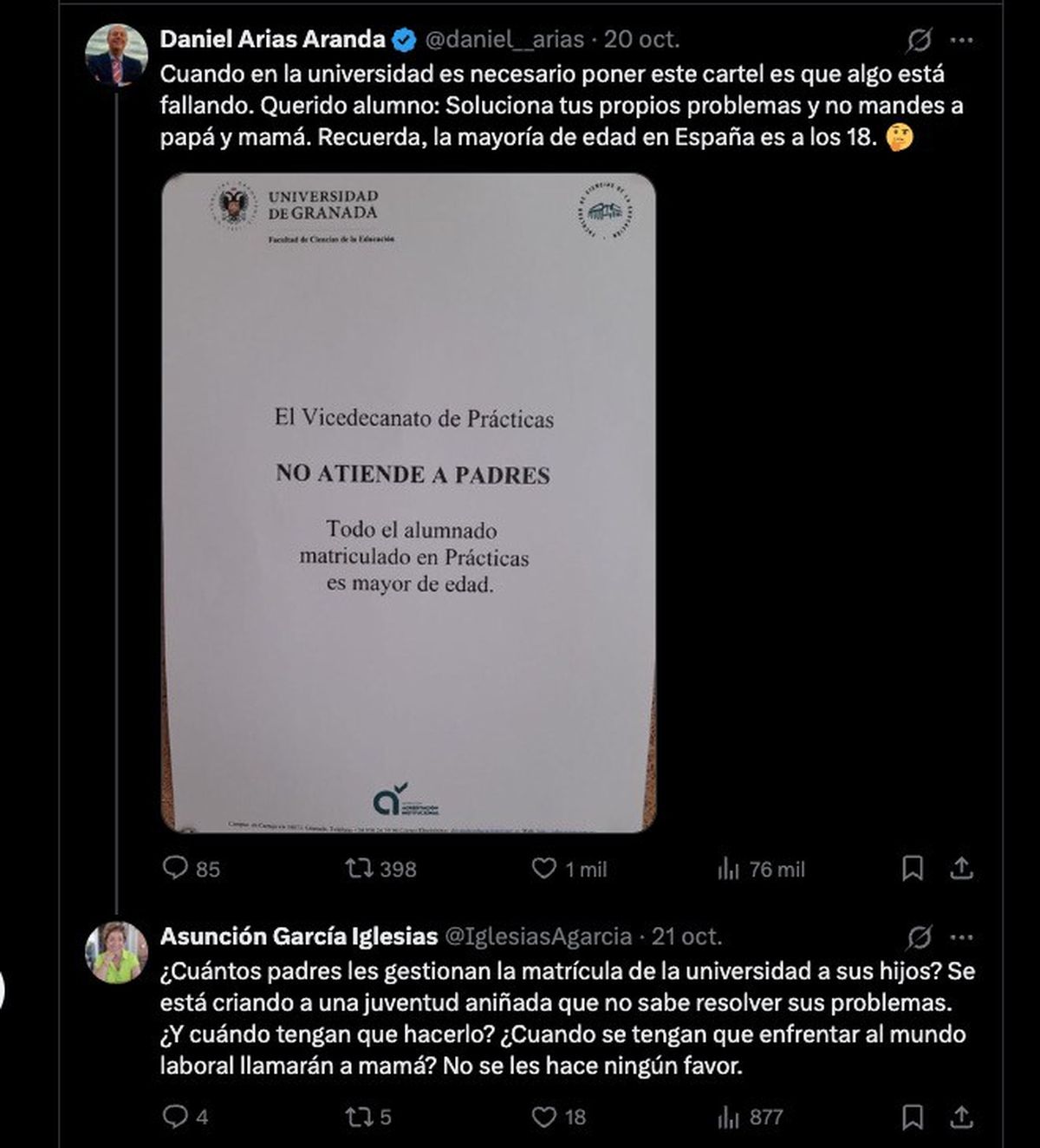Viewport: 1040px width, 1148px height.
Task: Open Daniel Arias Aranda's profile picture
Action: click(116, 55)
